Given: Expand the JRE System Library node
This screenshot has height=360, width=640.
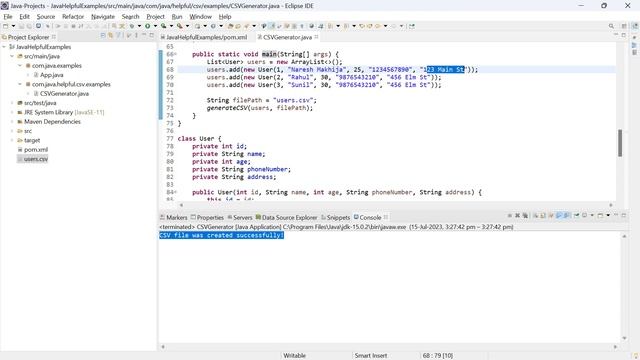Looking at the screenshot, I should [x=12, y=112].
